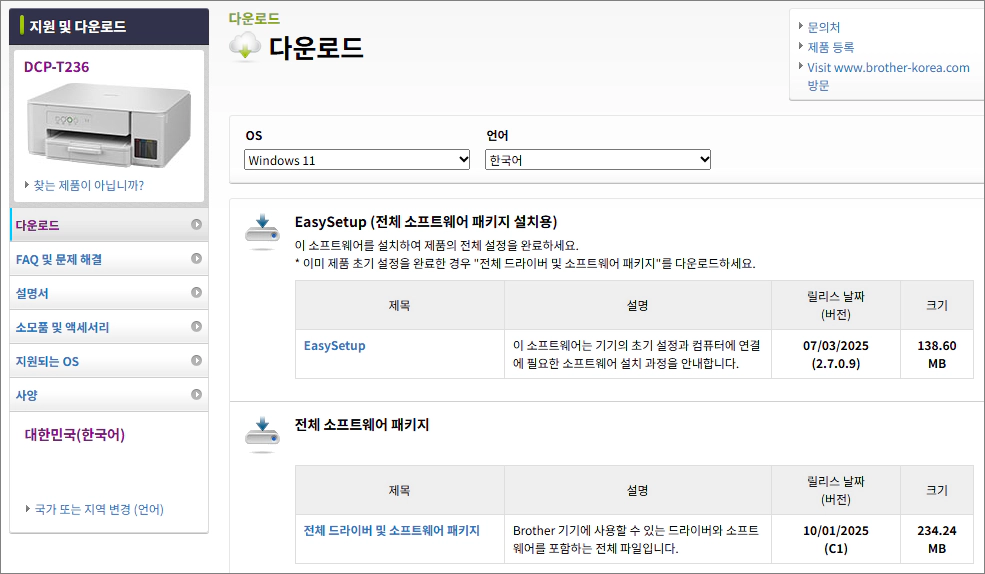Image resolution: width=985 pixels, height=574 pixels.
Task: Click the EasySetup section download drive icon
Action: click(262, 231)
